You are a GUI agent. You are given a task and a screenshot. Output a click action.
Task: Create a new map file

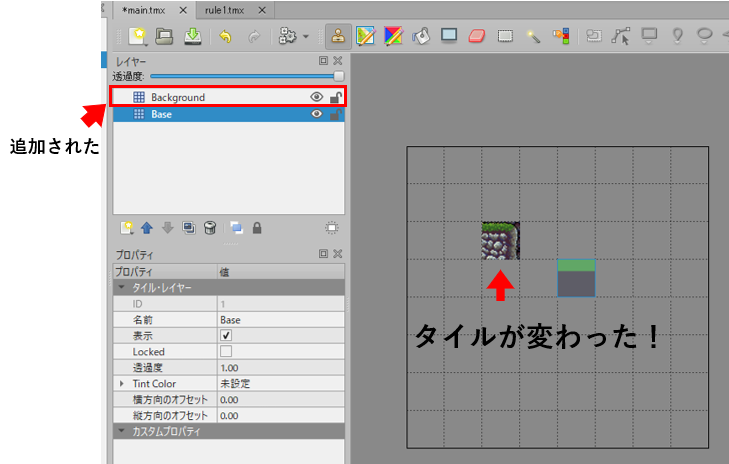point(138,36)
